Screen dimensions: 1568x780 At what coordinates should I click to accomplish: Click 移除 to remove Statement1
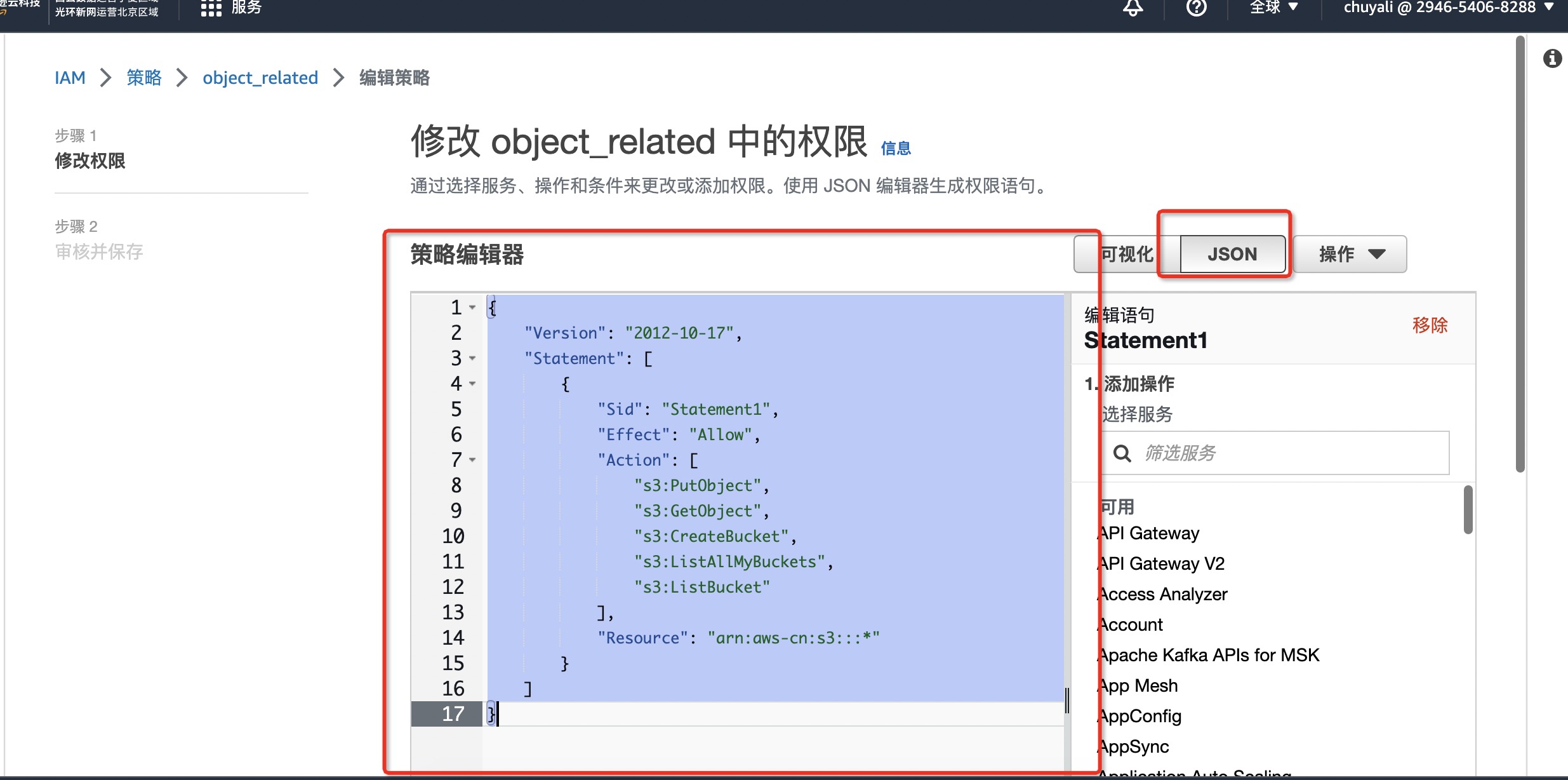1430,325
